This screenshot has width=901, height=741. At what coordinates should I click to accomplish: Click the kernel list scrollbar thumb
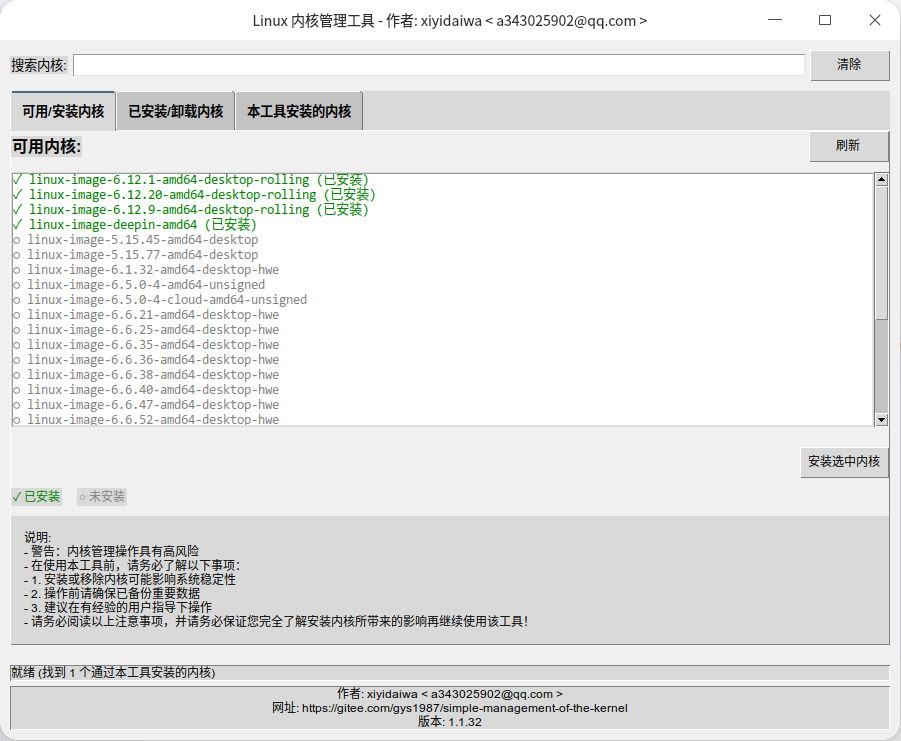881,253
